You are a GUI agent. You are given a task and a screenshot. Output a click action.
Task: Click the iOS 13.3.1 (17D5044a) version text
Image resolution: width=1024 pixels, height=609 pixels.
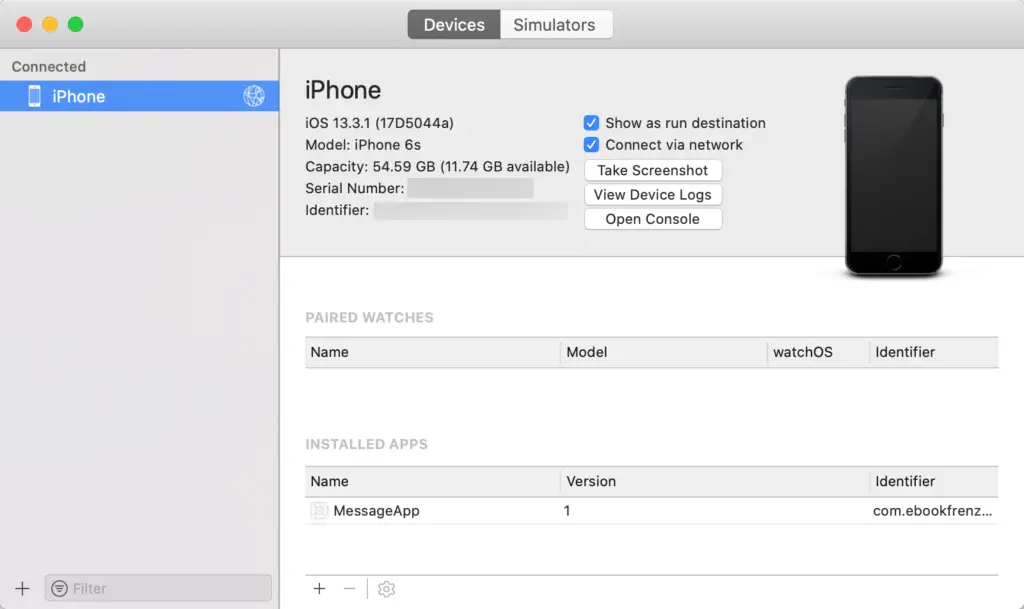pyautogui.click(x=379, y=123)
